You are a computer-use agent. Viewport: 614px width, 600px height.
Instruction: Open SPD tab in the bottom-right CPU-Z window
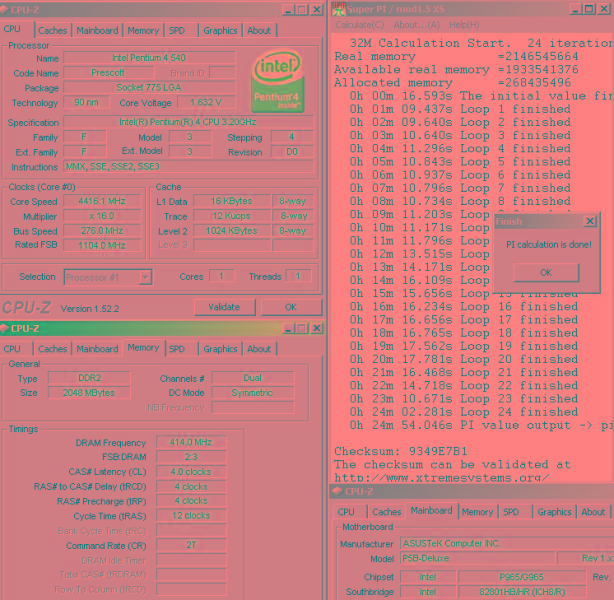point(511,512)
